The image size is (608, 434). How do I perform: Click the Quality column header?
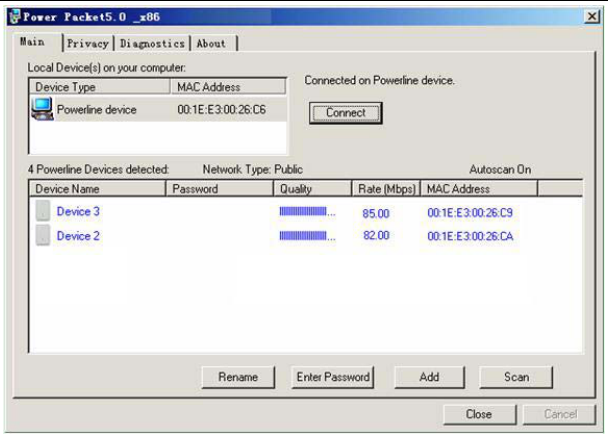313,189
